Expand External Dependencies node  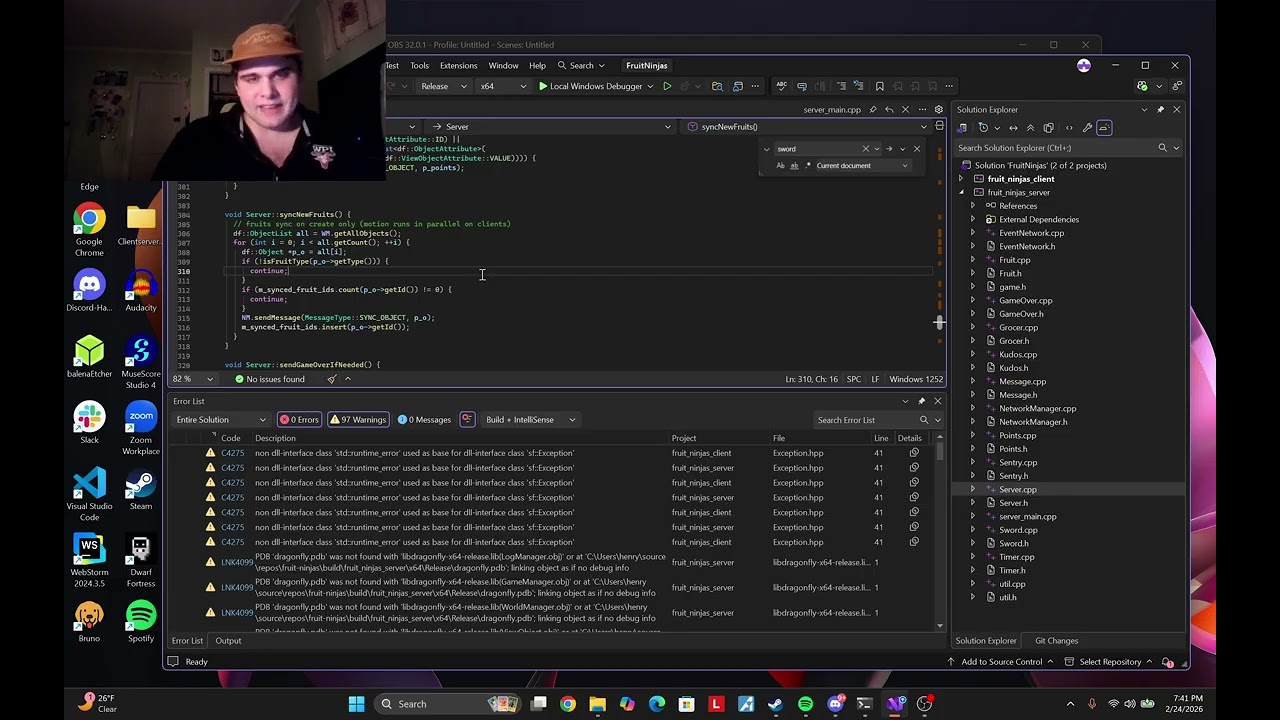pos(973,219)
